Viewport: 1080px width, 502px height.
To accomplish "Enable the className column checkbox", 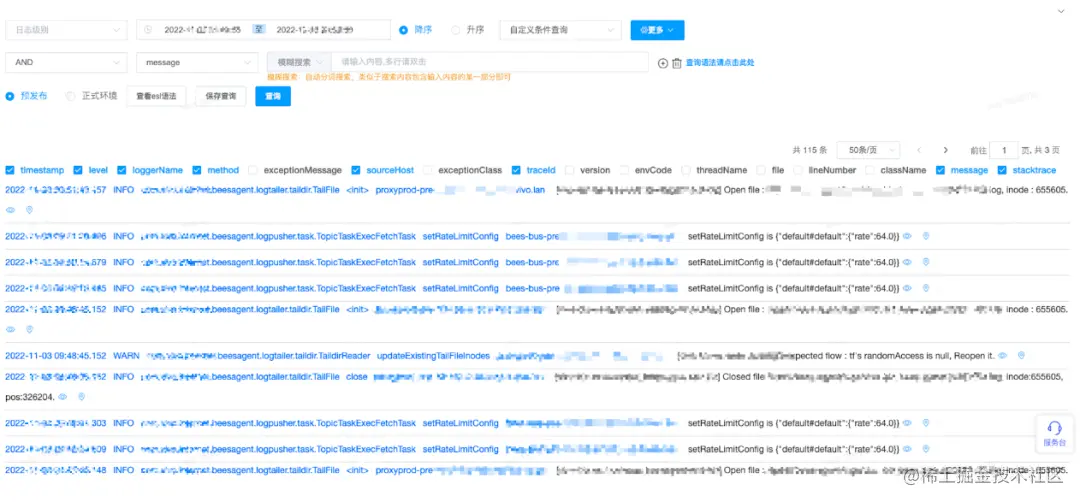I will (869, 170).
